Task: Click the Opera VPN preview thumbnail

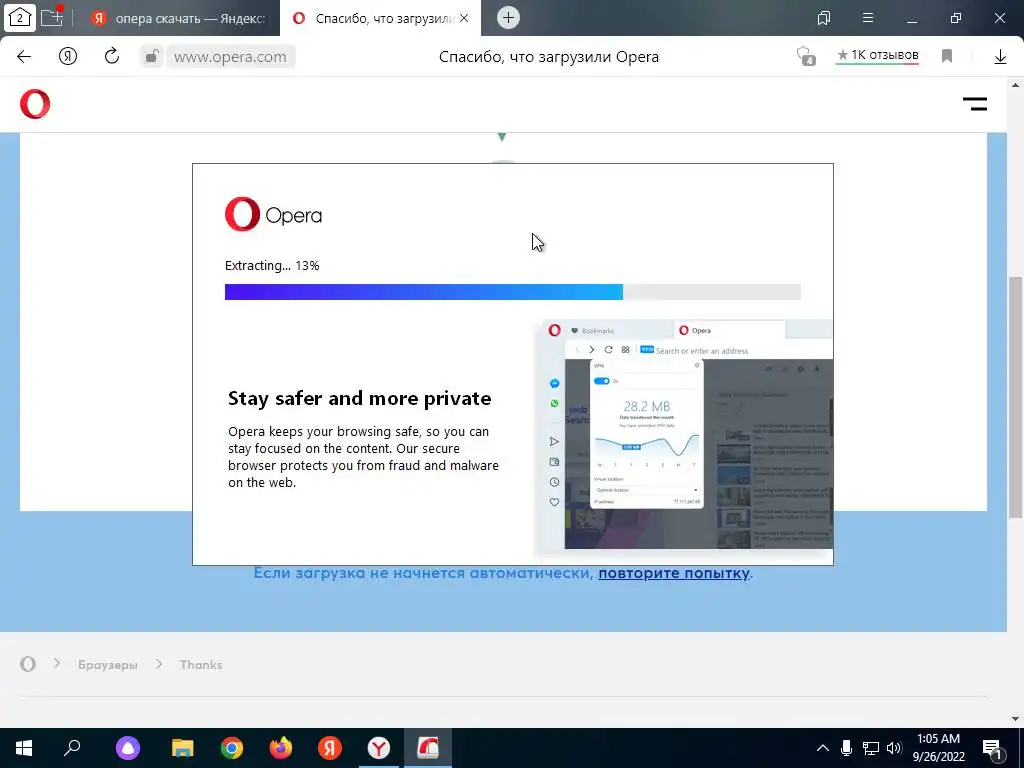Action: 684,434
